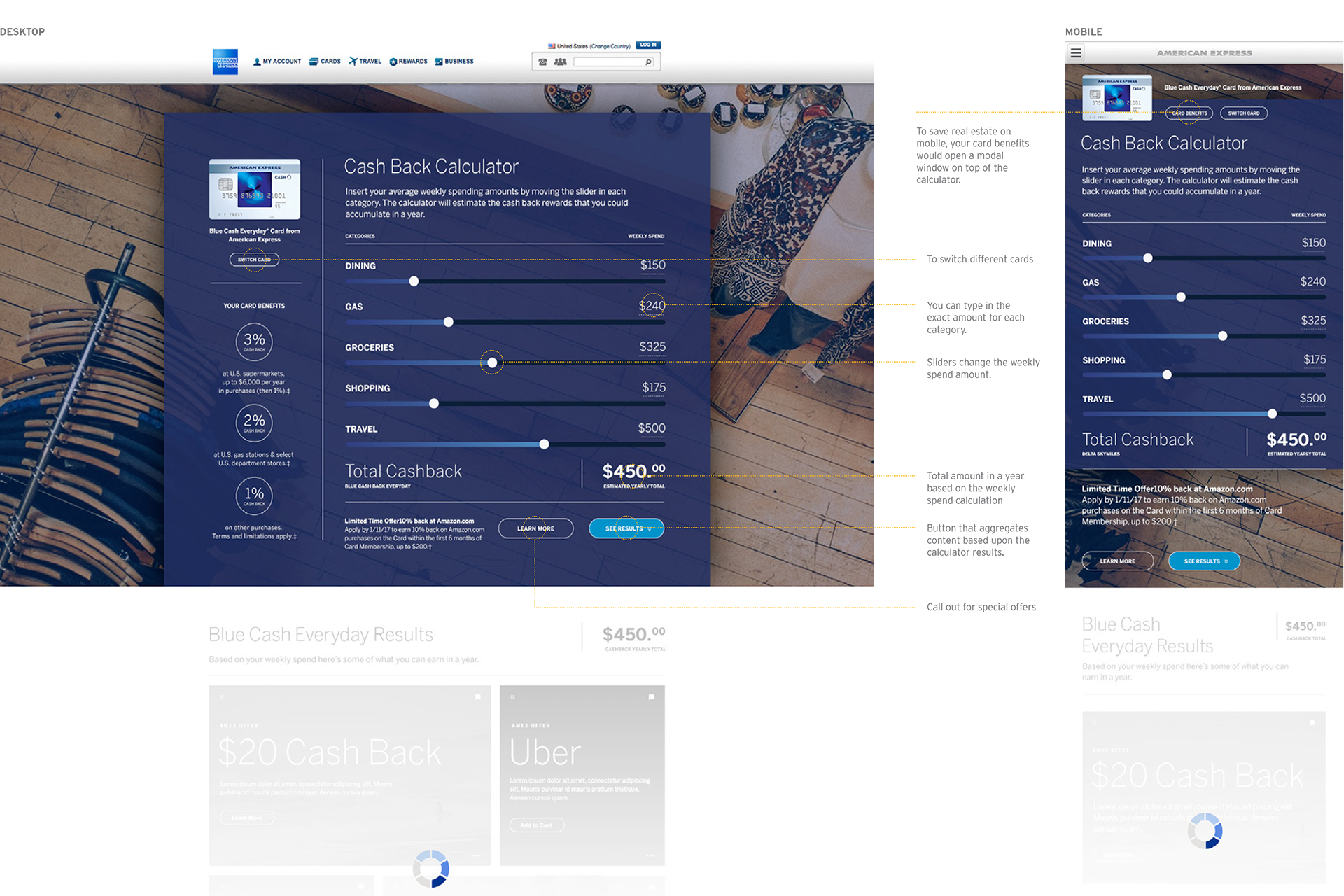Screen dimensions: 1344x896
Task: Click the 2% cash back circle icon
Action: click(254, 423)
